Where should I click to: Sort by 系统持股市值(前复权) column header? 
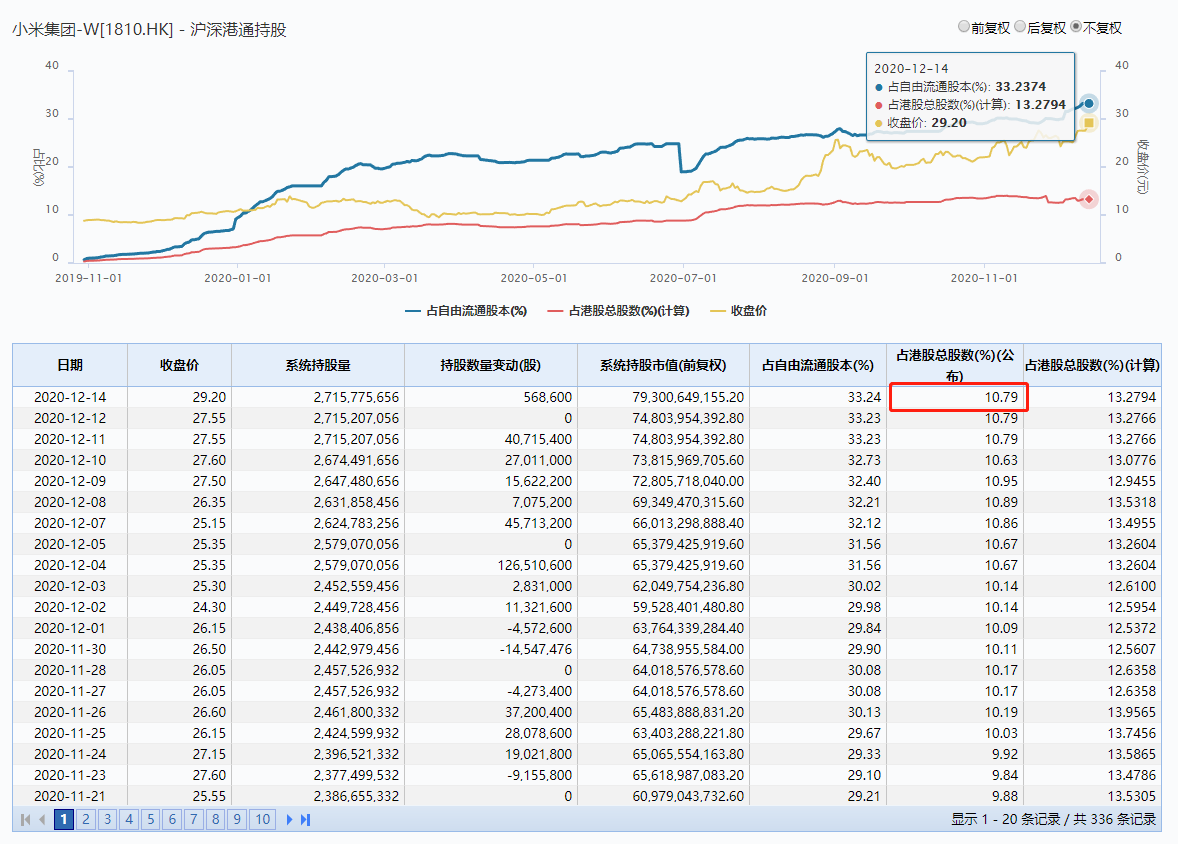[x=663, y=365]
